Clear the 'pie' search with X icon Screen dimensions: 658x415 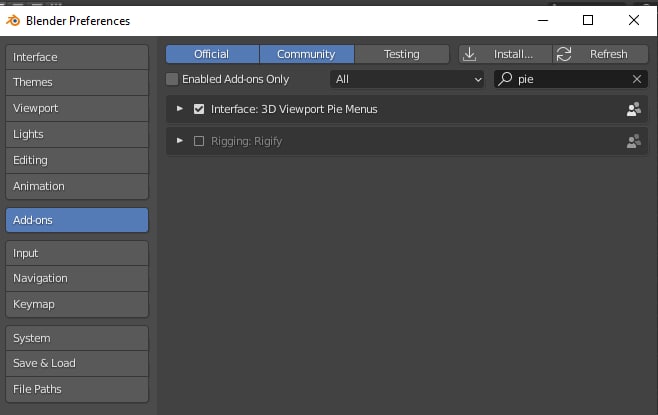point(637,79)
